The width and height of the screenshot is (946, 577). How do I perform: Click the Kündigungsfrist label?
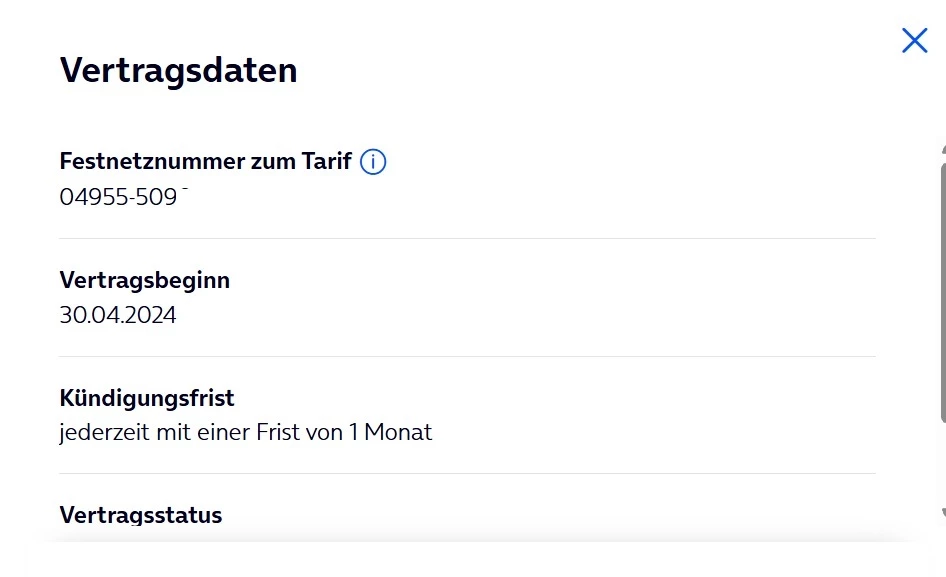(147, 398)
